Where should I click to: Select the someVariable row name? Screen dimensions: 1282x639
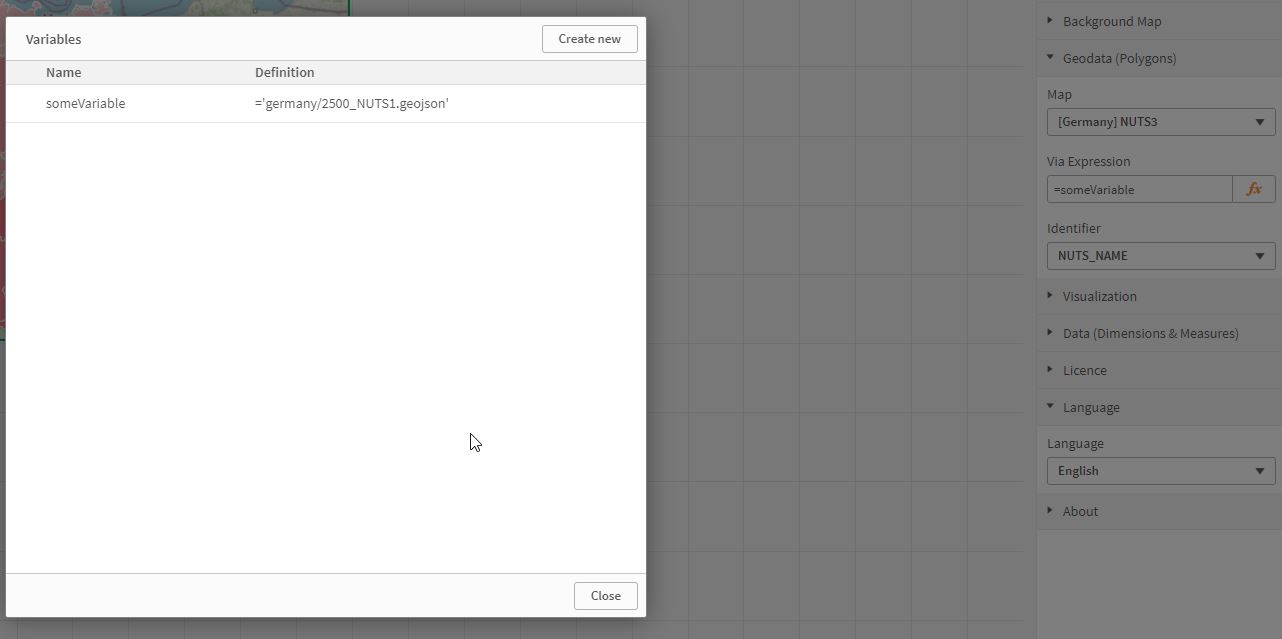(86, 103)
